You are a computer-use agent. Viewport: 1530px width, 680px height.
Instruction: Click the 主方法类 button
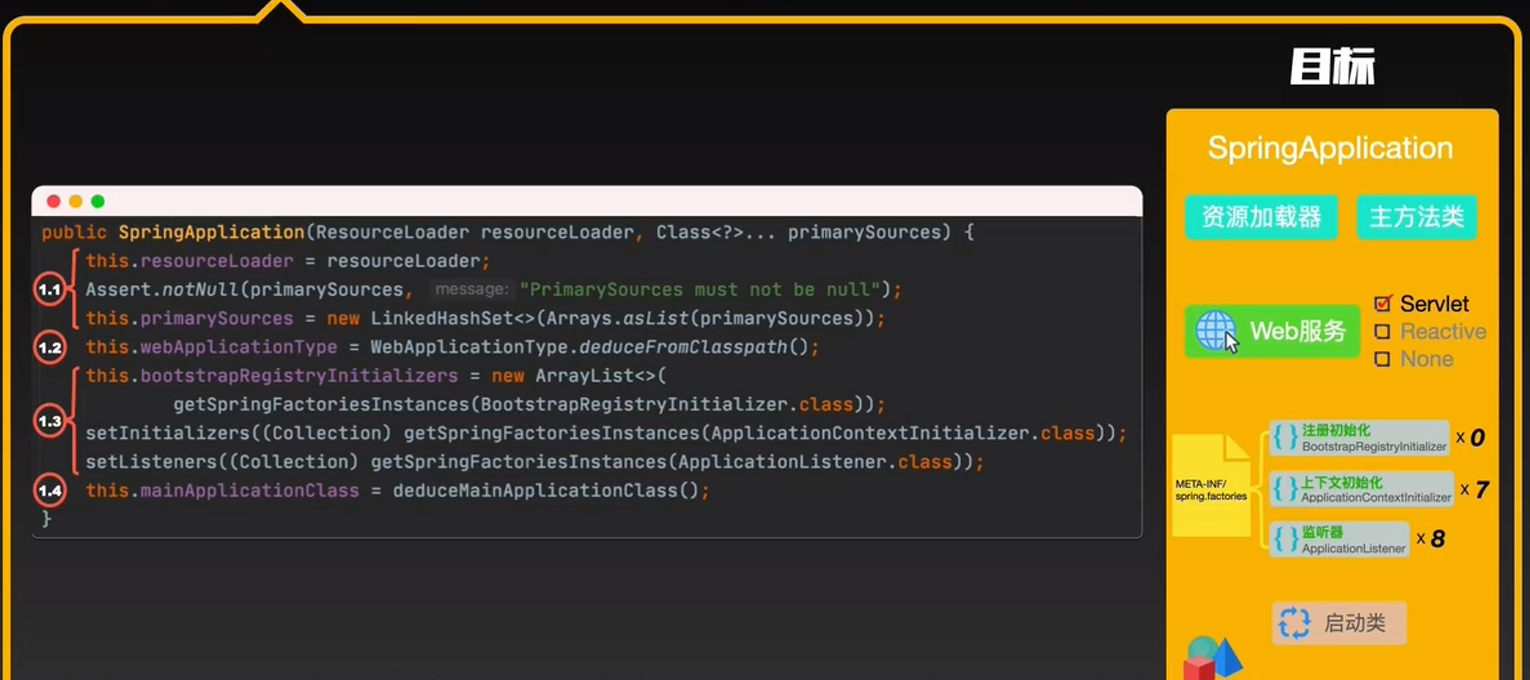point(1416,217)
